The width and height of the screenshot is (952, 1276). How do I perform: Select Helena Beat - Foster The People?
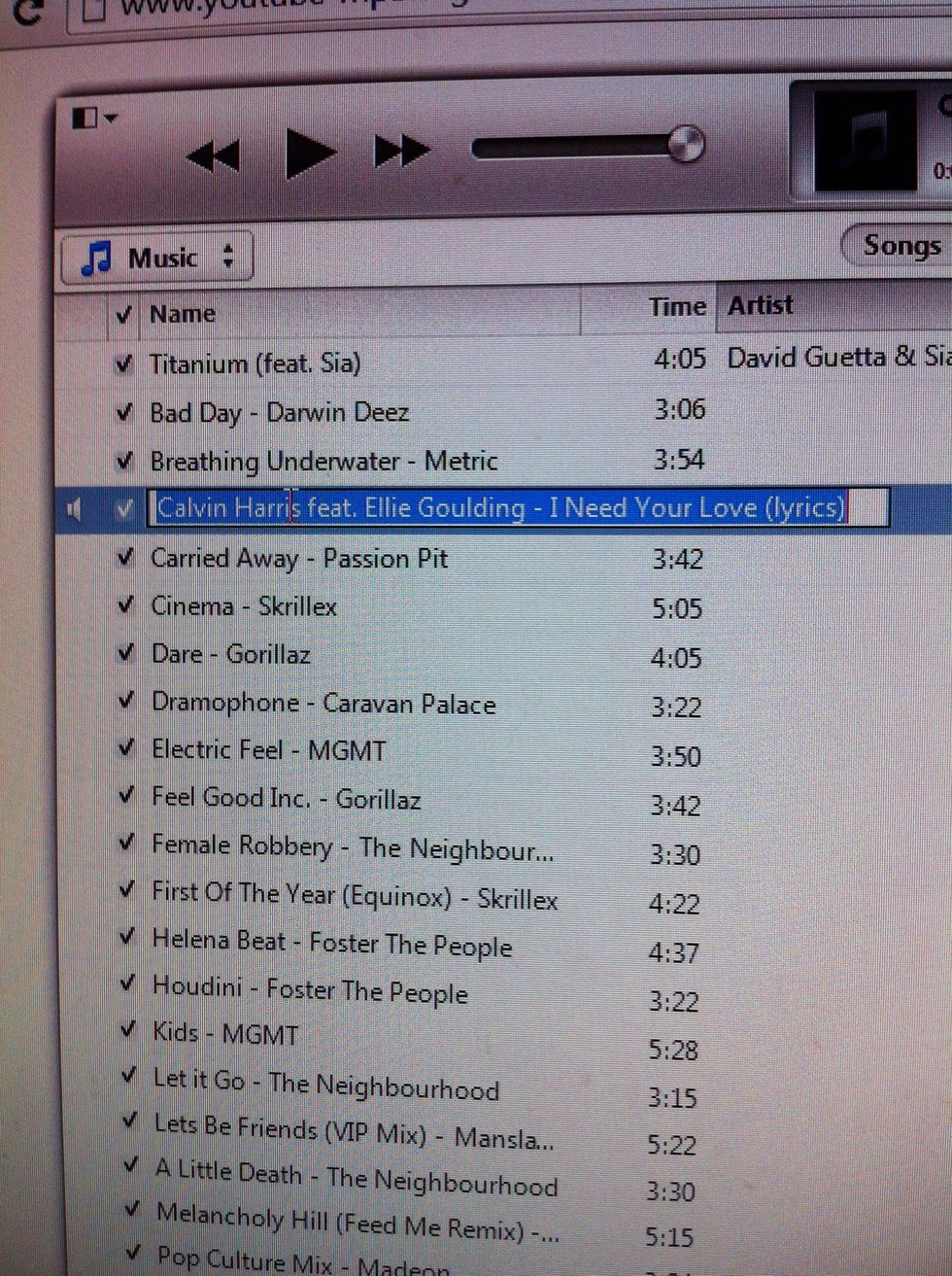click(x=332, y=943)
